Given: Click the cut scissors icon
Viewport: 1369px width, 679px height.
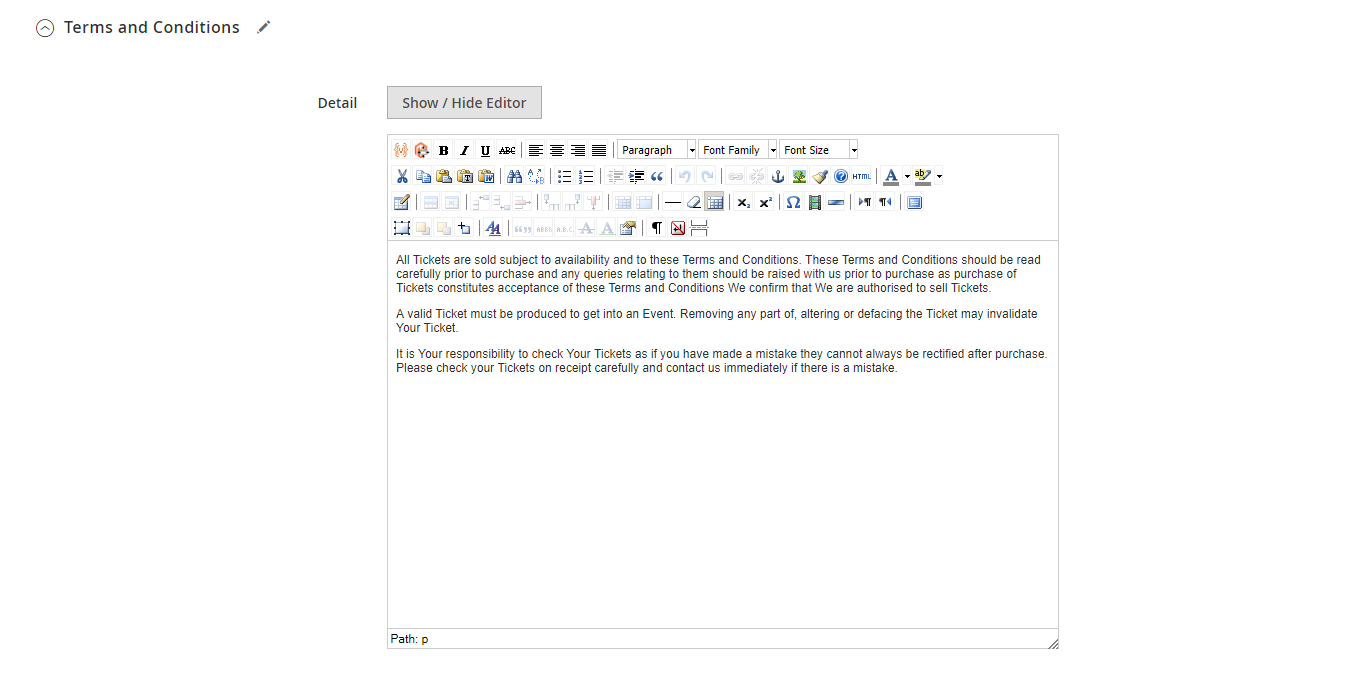Looking at the screenshot, I should tap(402, 176).
